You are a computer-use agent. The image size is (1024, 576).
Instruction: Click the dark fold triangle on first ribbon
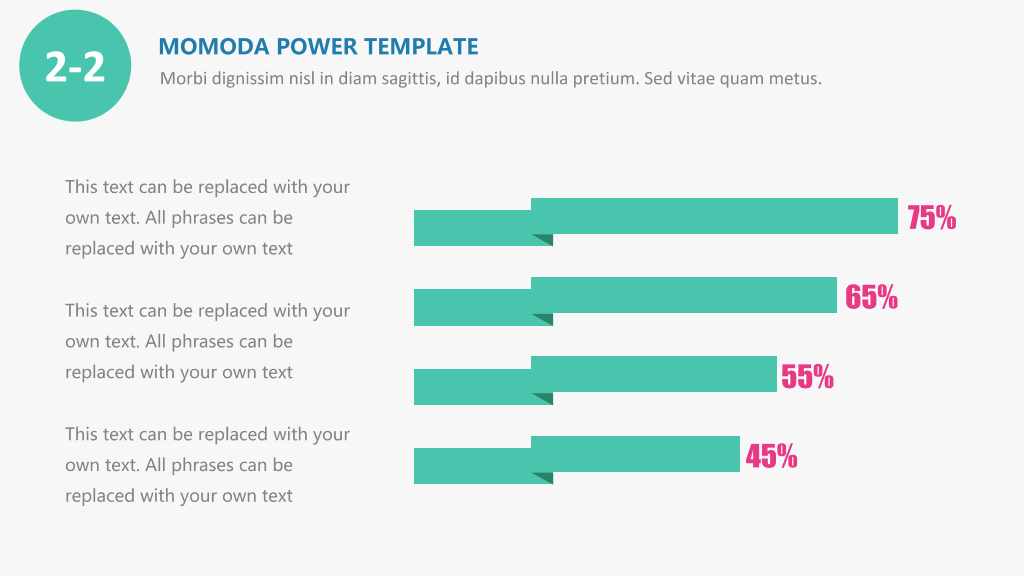pos(545,239)
